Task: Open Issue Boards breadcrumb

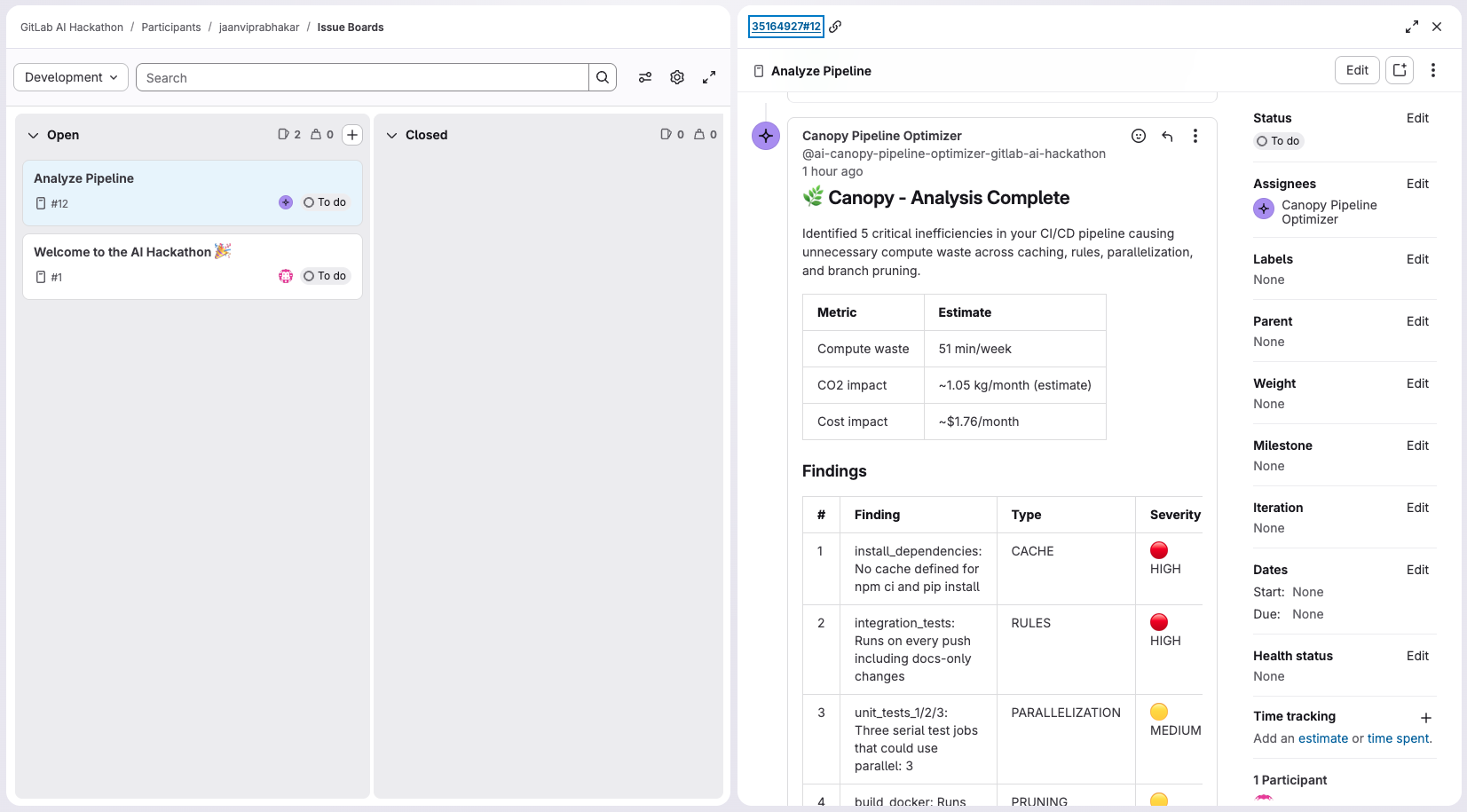Action: pyautogui.click(x=351, y=28)
